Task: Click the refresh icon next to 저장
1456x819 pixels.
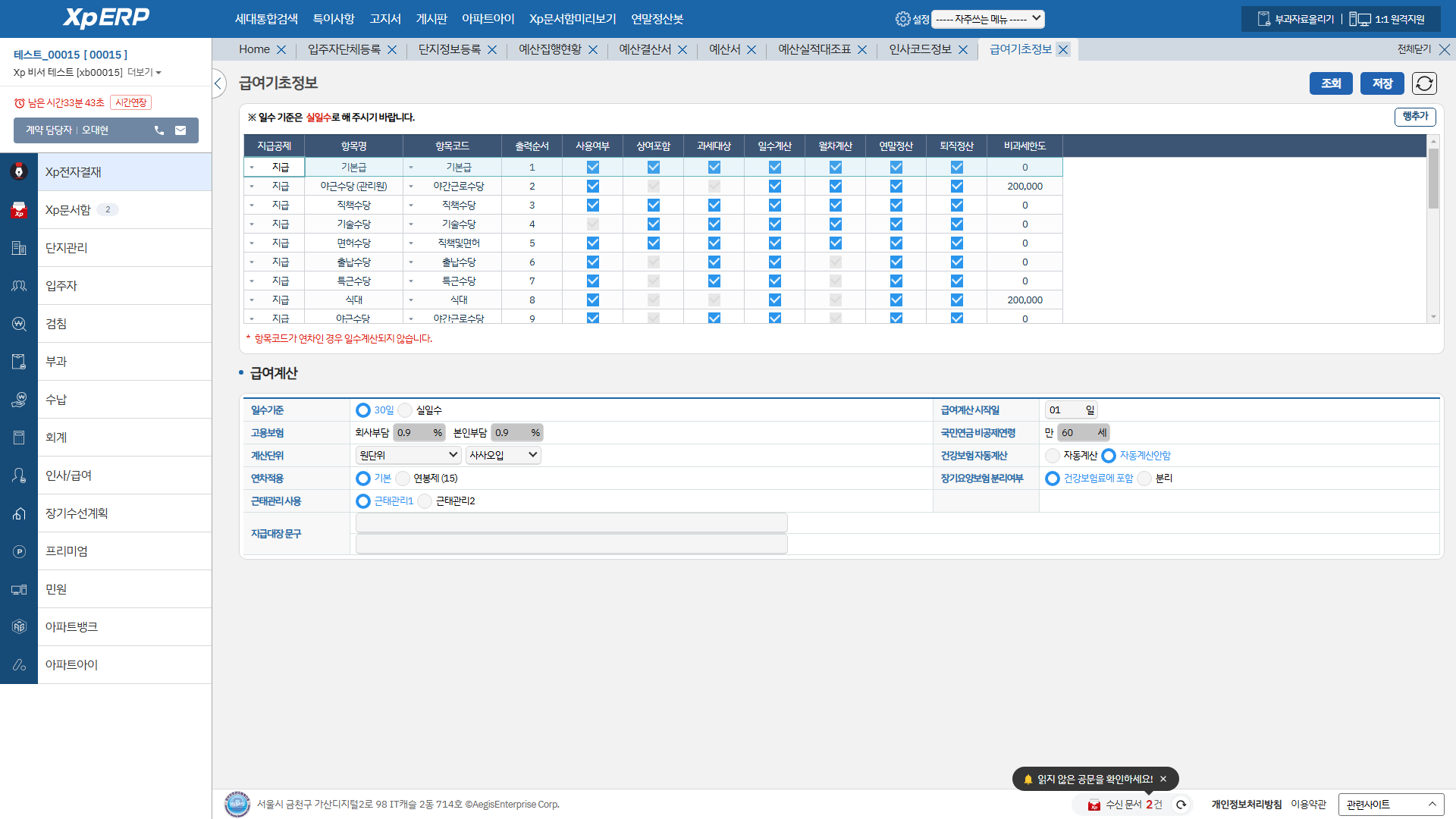Action: point(1424,83)
